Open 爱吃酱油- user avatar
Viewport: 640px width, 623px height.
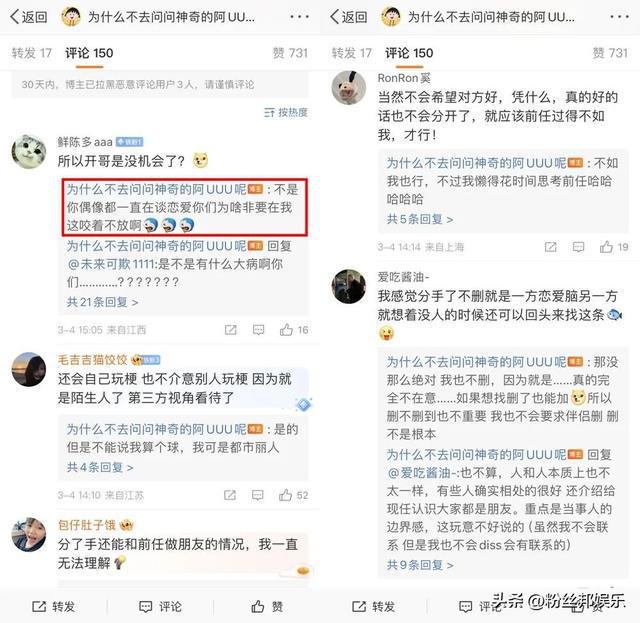349,287
